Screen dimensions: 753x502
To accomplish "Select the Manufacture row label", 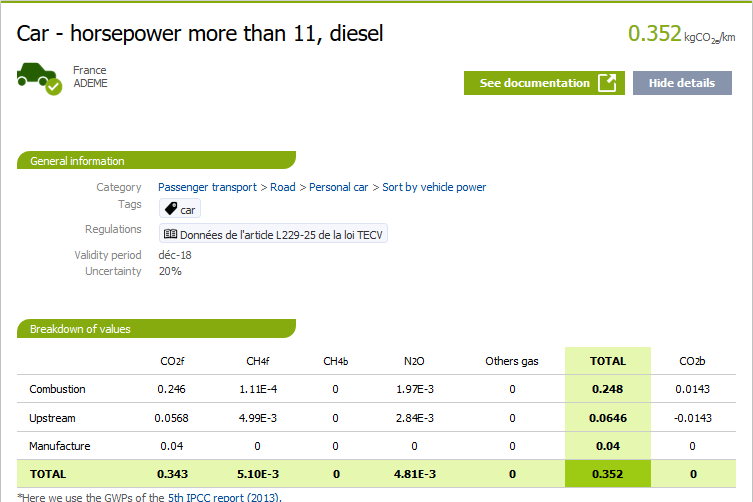I will pos(60,446).
